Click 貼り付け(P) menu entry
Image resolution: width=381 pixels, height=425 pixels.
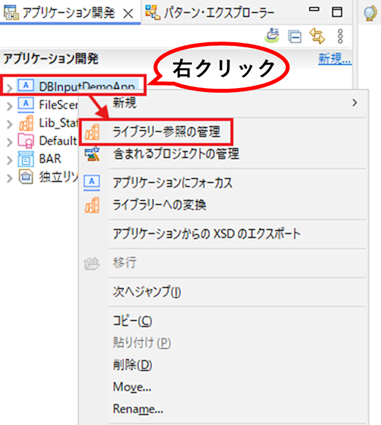point(223,343)
